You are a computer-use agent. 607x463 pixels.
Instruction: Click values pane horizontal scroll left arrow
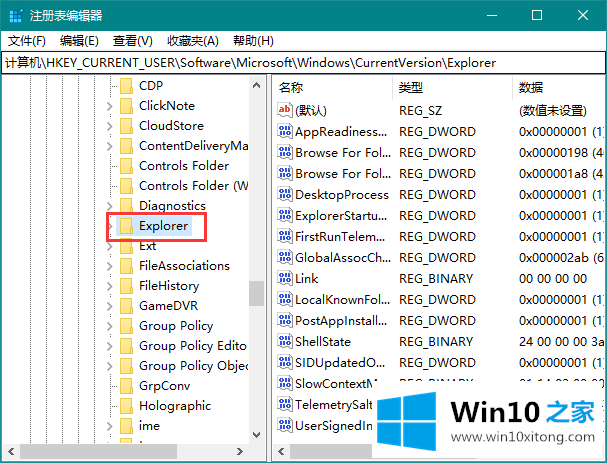(281, 451)
